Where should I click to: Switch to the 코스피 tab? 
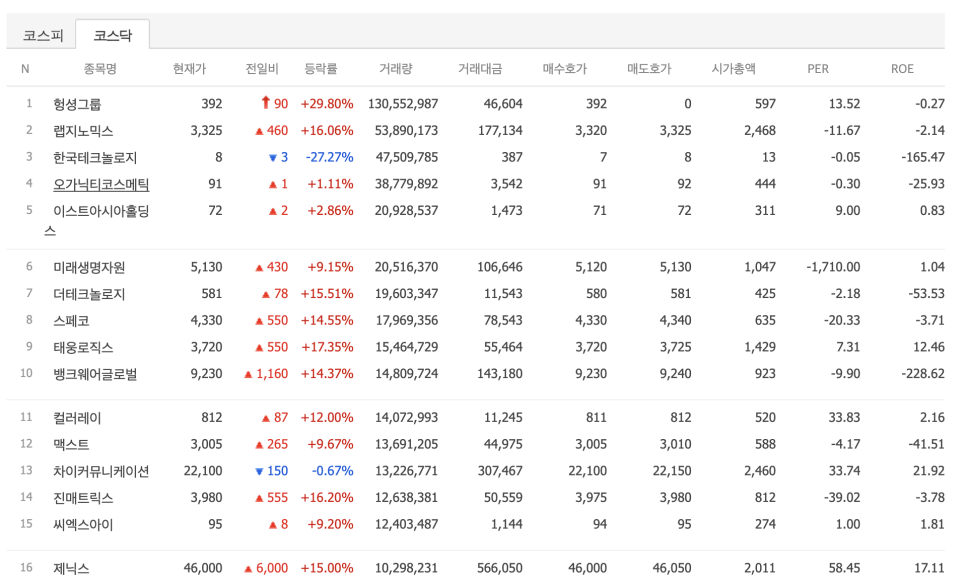pos(43,35)
